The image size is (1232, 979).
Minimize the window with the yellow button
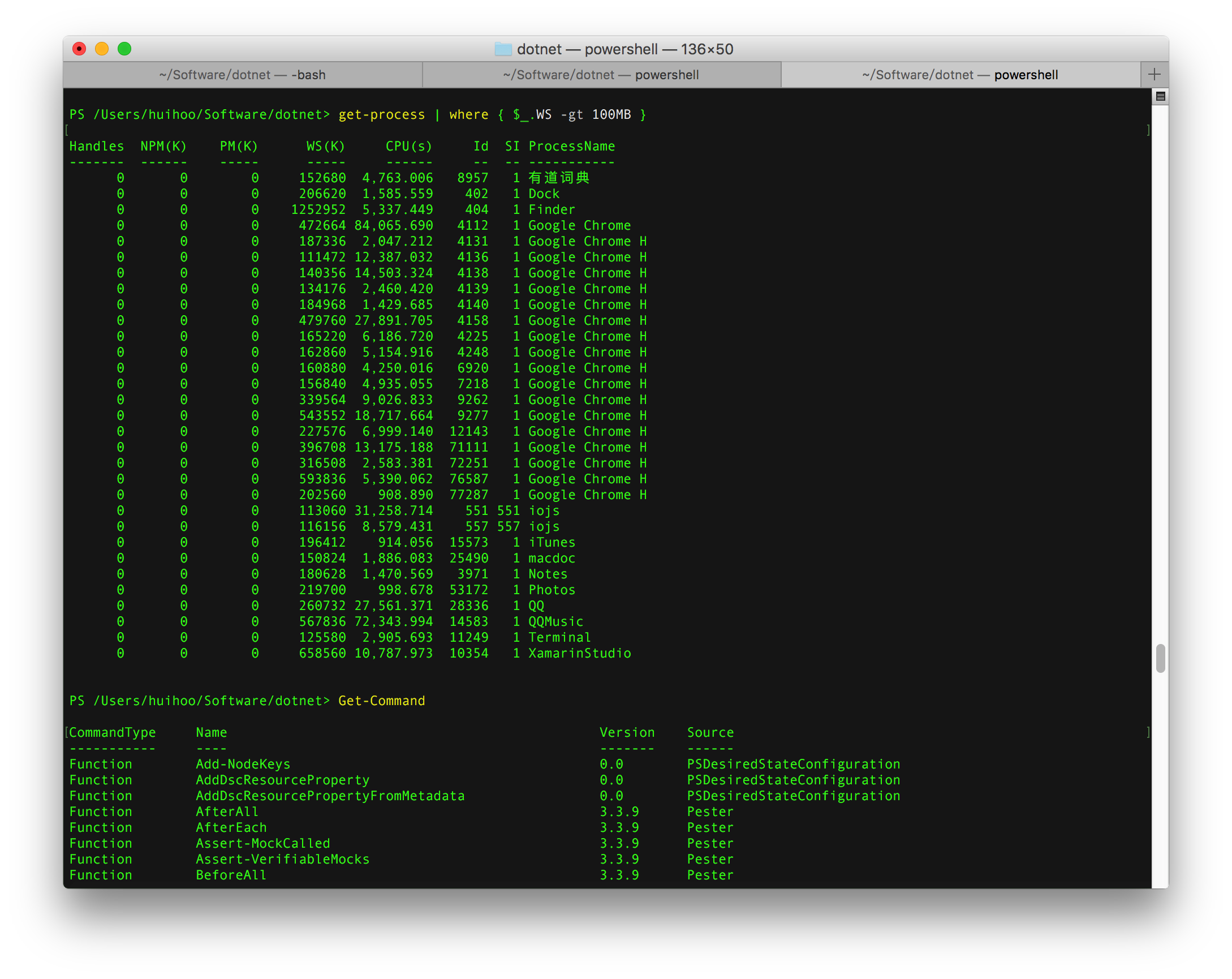click(102, 49)
